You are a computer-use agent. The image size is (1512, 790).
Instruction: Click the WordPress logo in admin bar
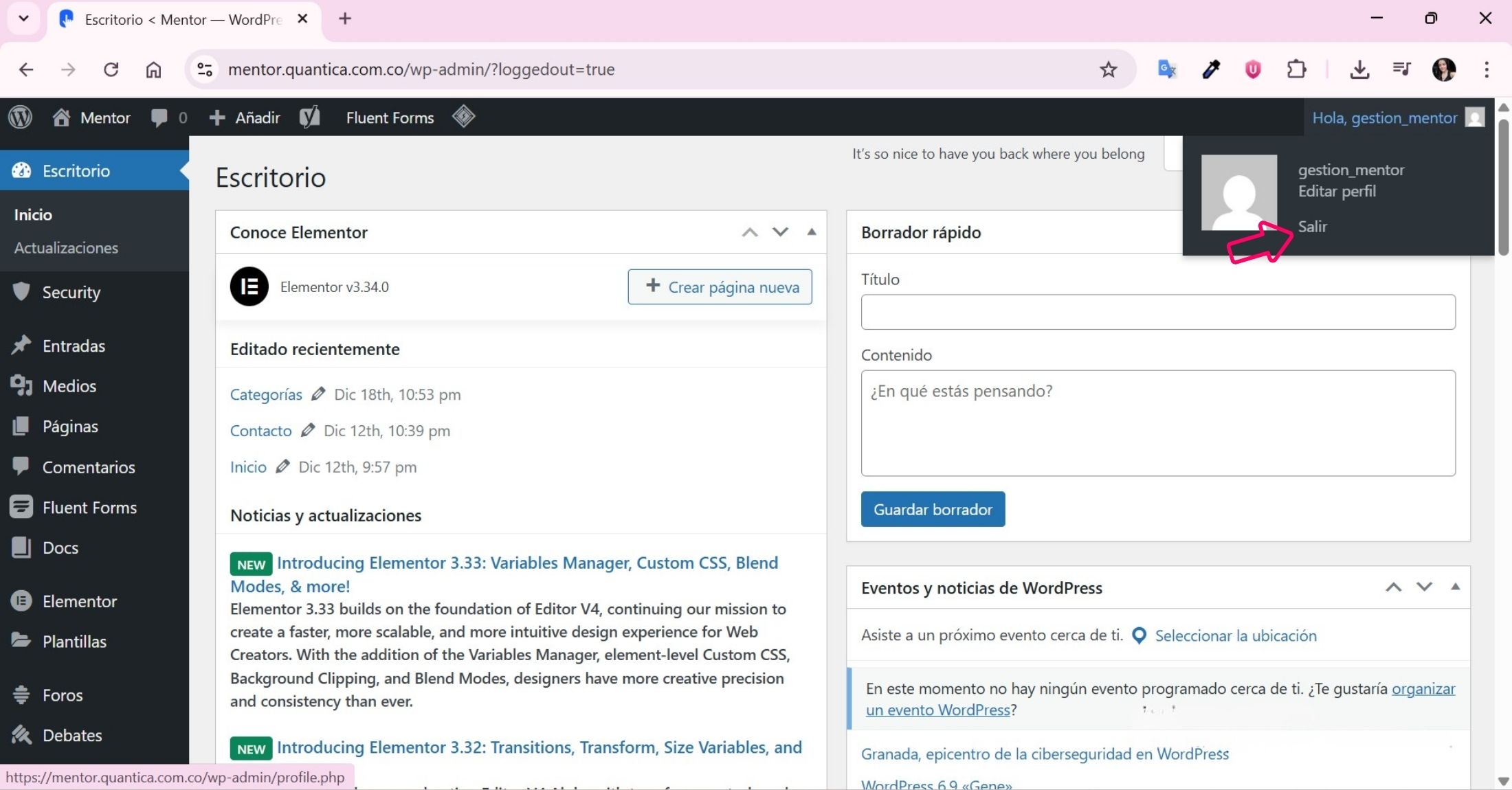click(x=21, y=117)
